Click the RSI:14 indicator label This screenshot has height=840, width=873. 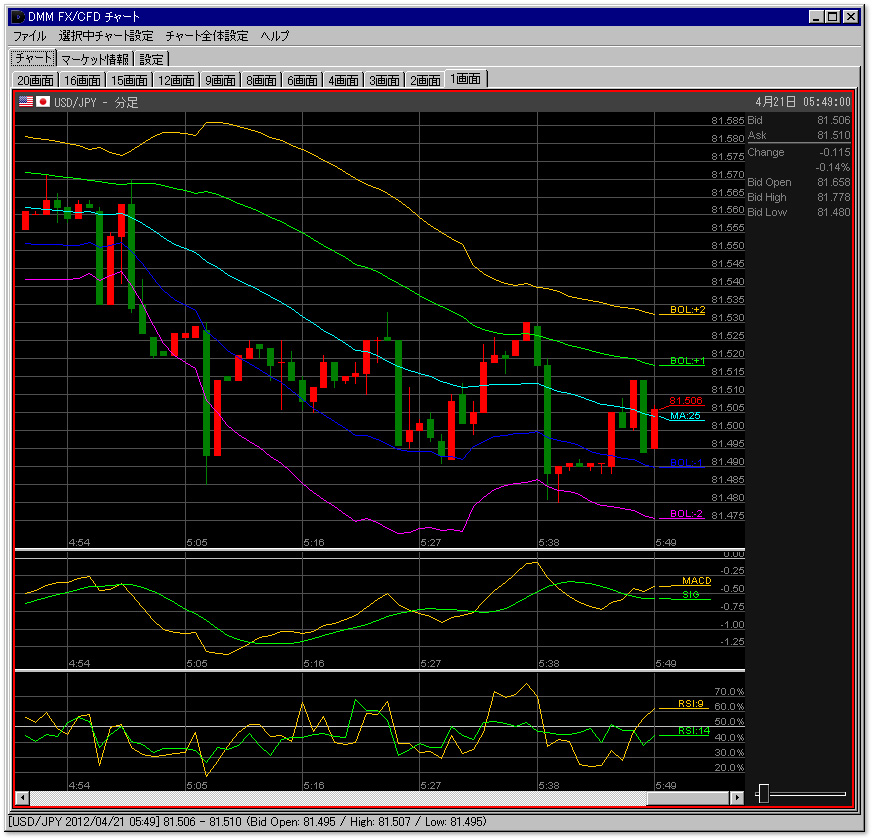694,731
